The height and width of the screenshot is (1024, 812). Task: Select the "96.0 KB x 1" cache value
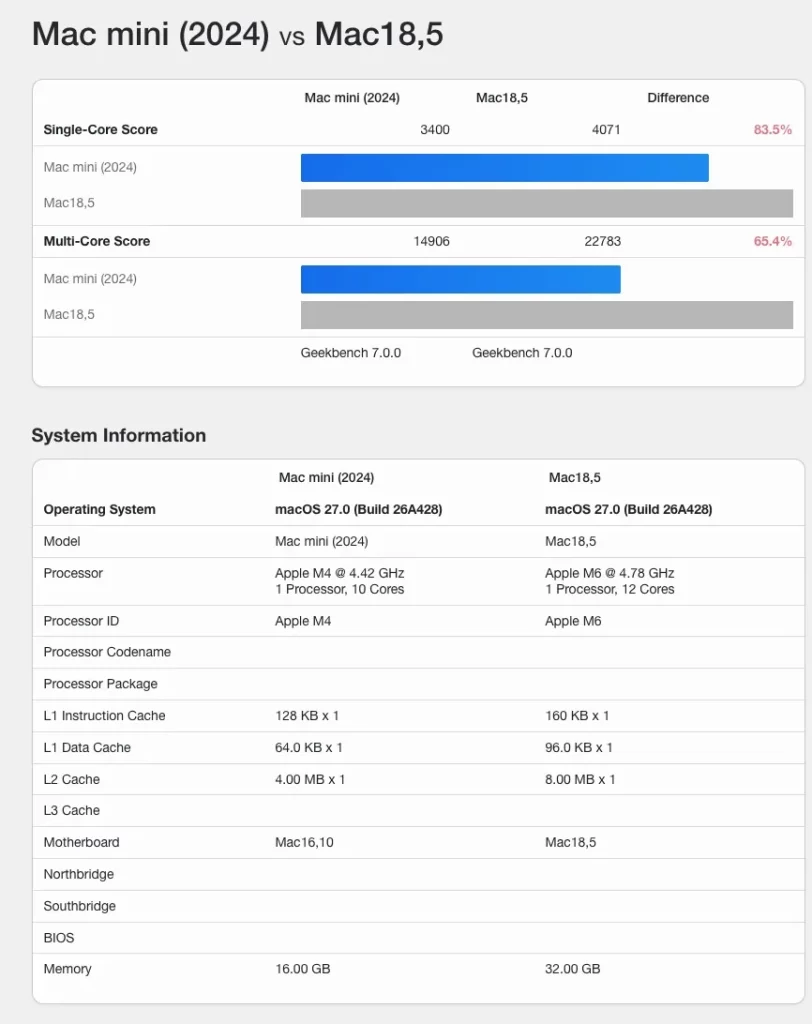[x=579, y=748]
